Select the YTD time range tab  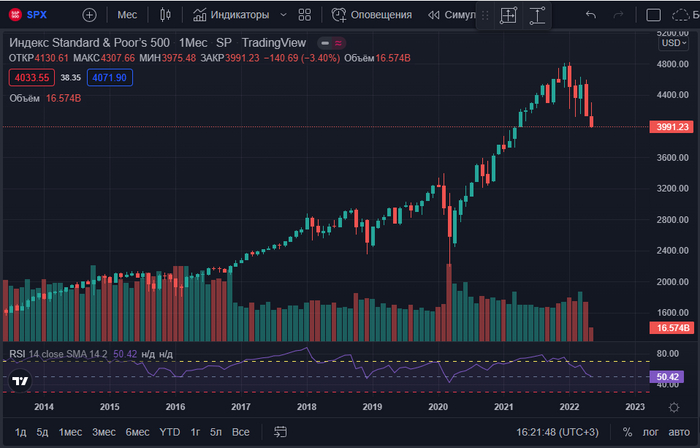point(169,432)
